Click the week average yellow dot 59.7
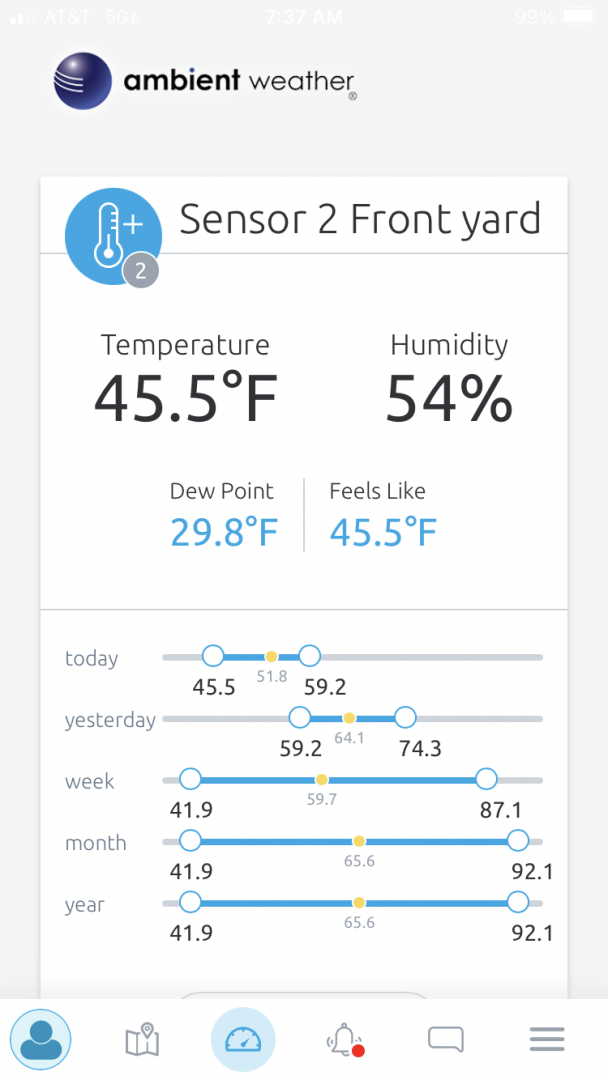The height and width of the screenshot is (1080, 608). pyautogui.click(x=322, y=780)
